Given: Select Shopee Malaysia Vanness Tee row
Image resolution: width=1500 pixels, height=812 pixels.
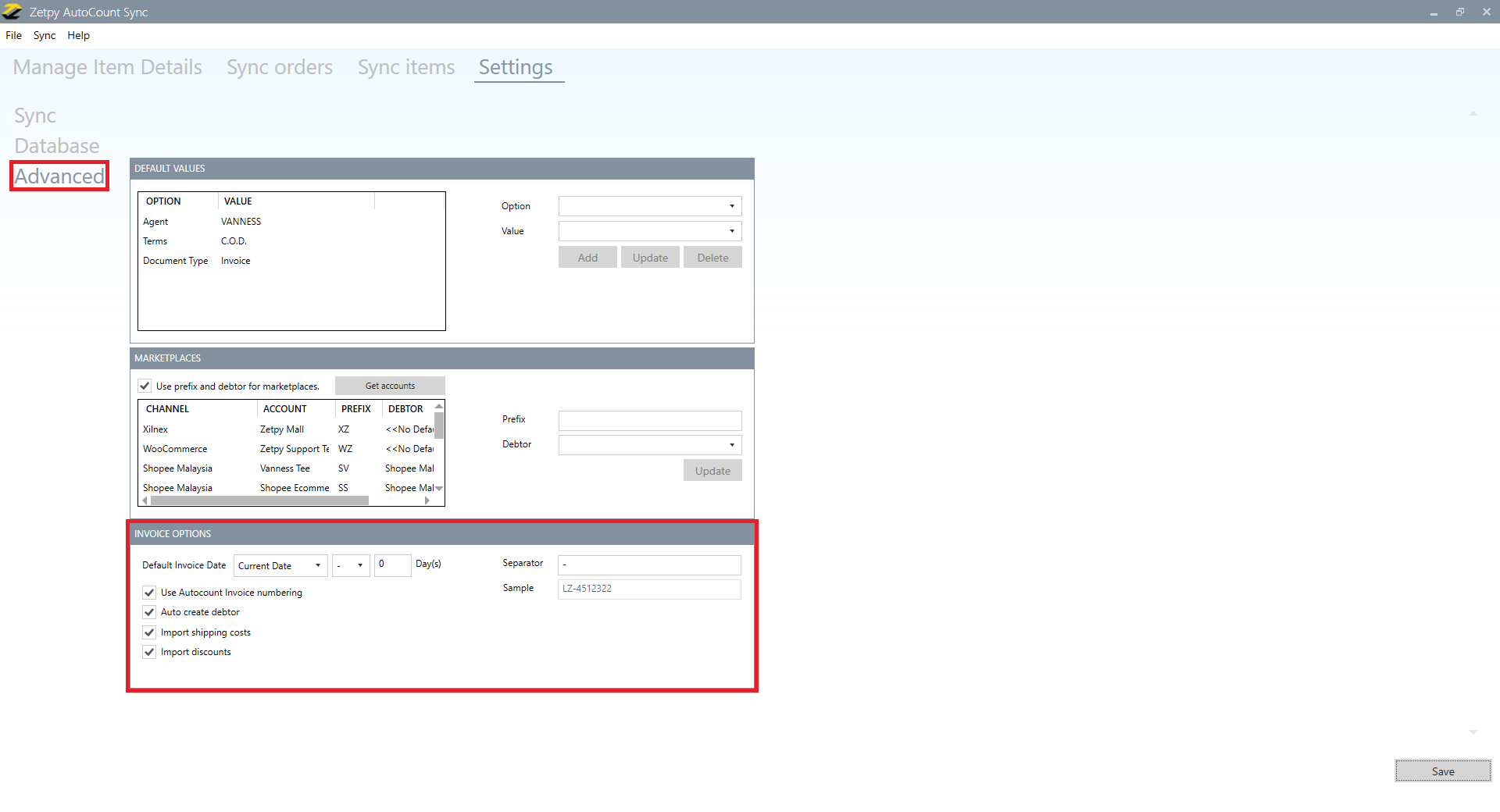Looking at the screenshot, I should click(x=287, y=468).
